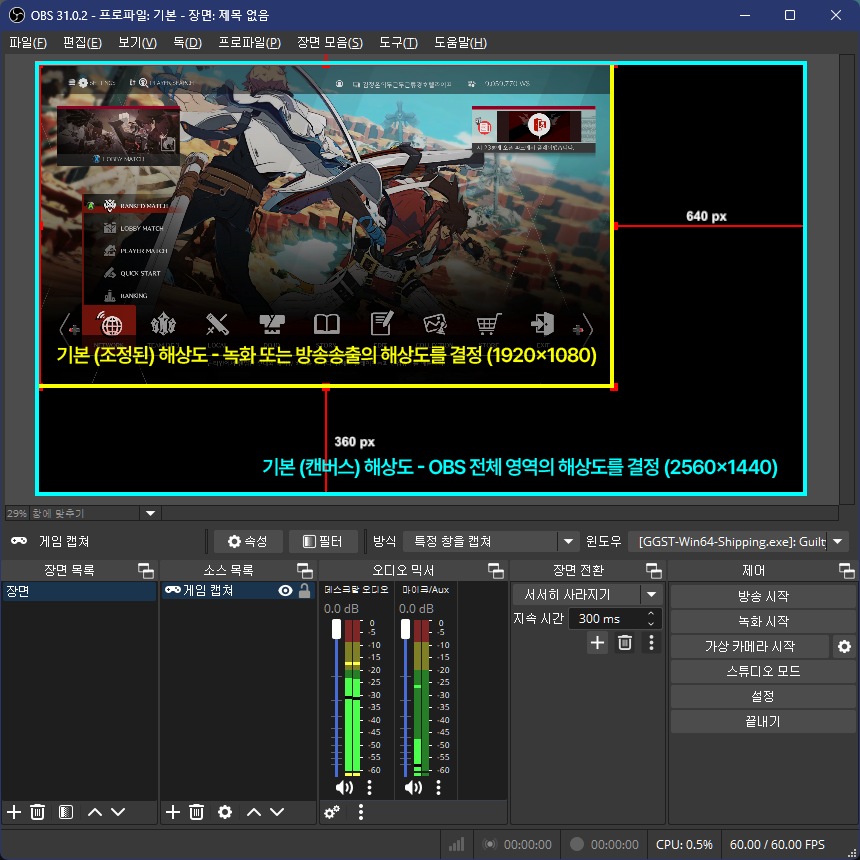Remove the selected source with the trash icon
The image size is (860, 860).
(196, 812)
